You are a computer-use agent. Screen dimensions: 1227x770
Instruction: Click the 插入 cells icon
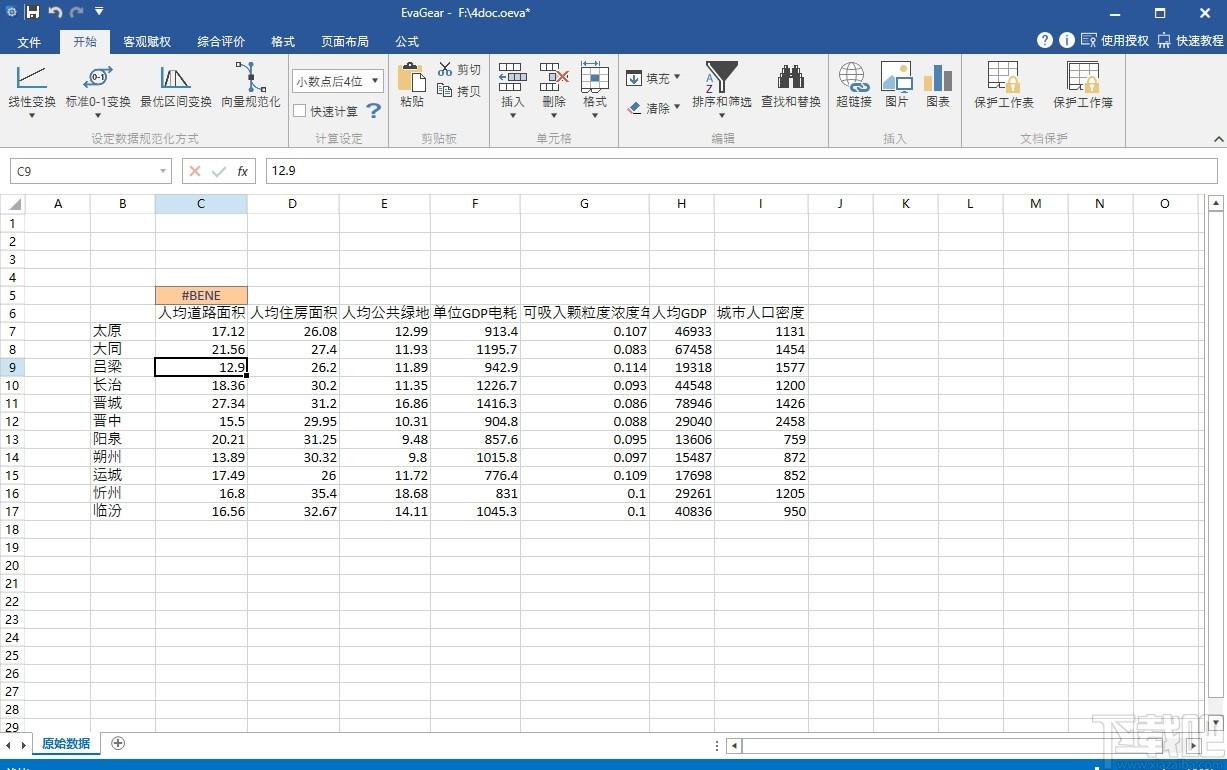pyautogui.click(x=513, y=77)
